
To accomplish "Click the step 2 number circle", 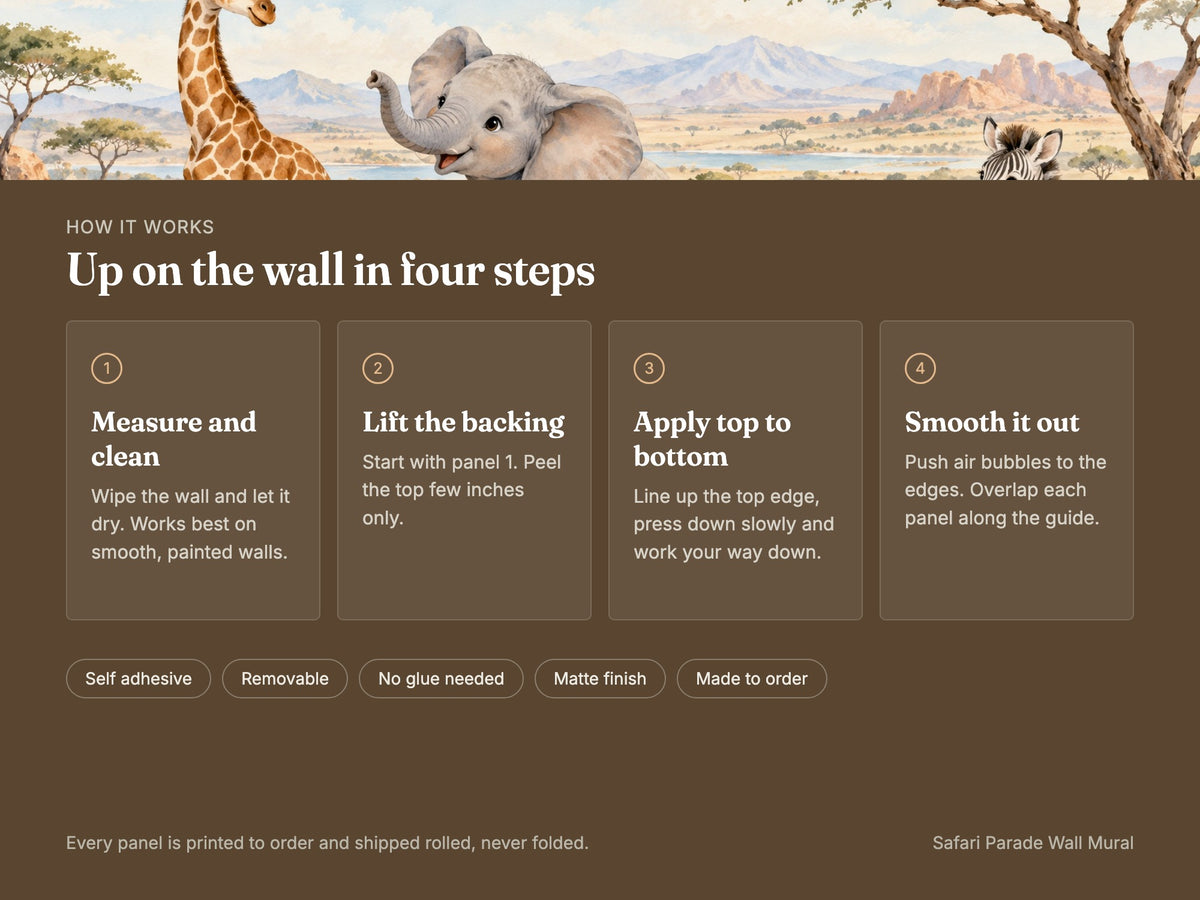I will tap(378, 369).
